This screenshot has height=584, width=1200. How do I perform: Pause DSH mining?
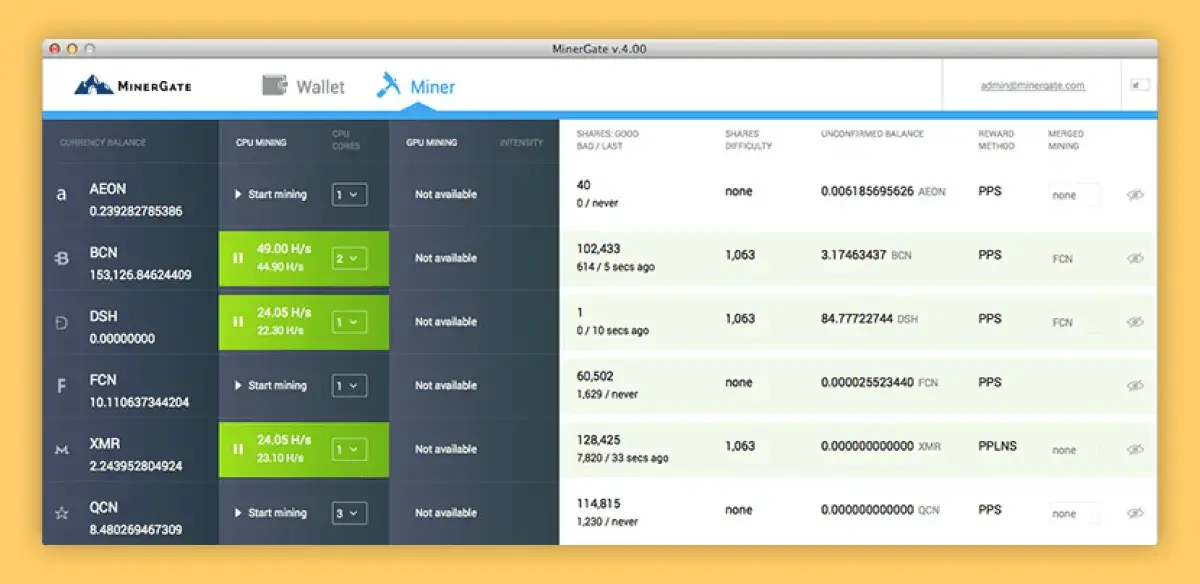point(238,322)
